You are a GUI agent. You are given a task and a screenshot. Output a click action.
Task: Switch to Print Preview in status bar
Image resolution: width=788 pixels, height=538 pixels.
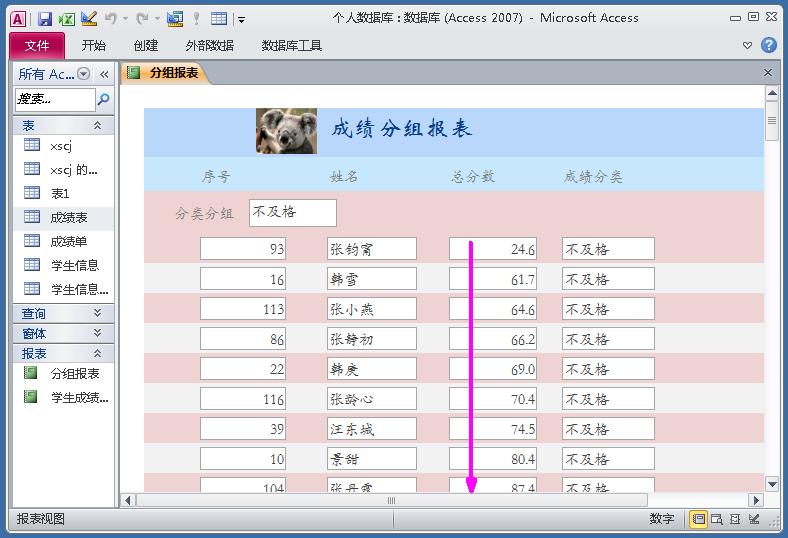(717, 519)
